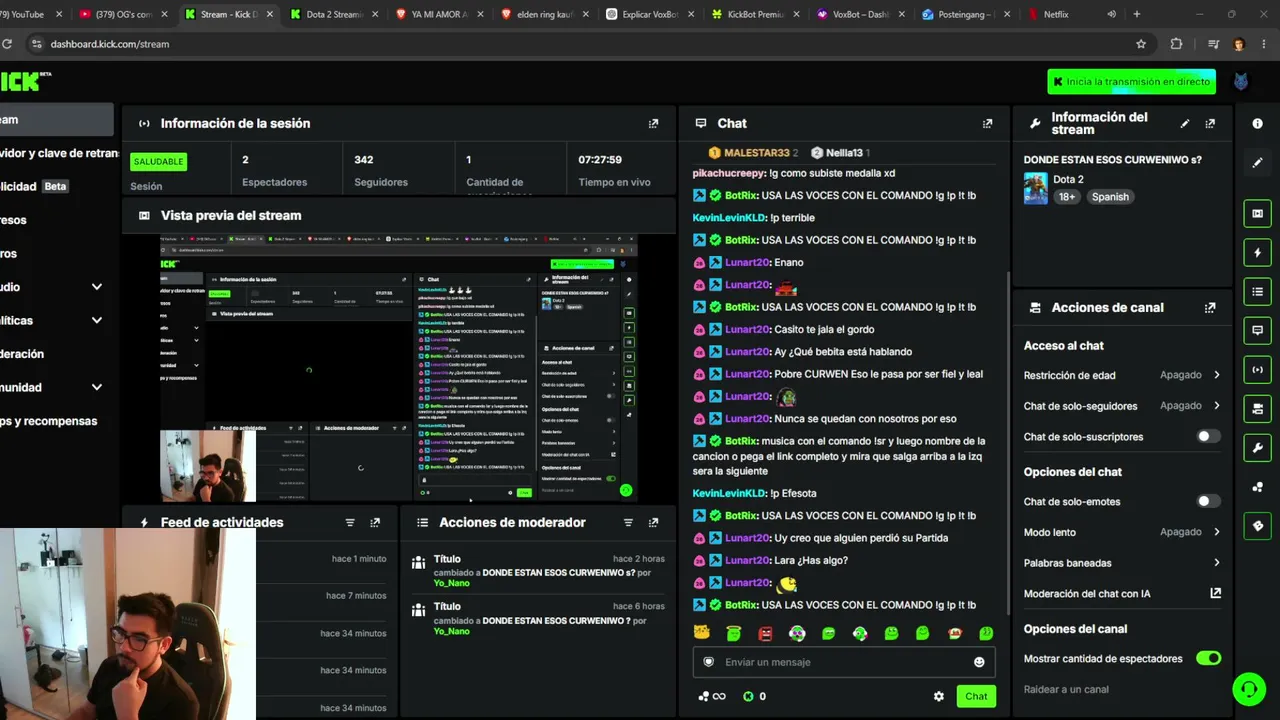Toggle stream preview panel icon in right sidebar
The image size is (1280, 720).
pos(1257,213)
